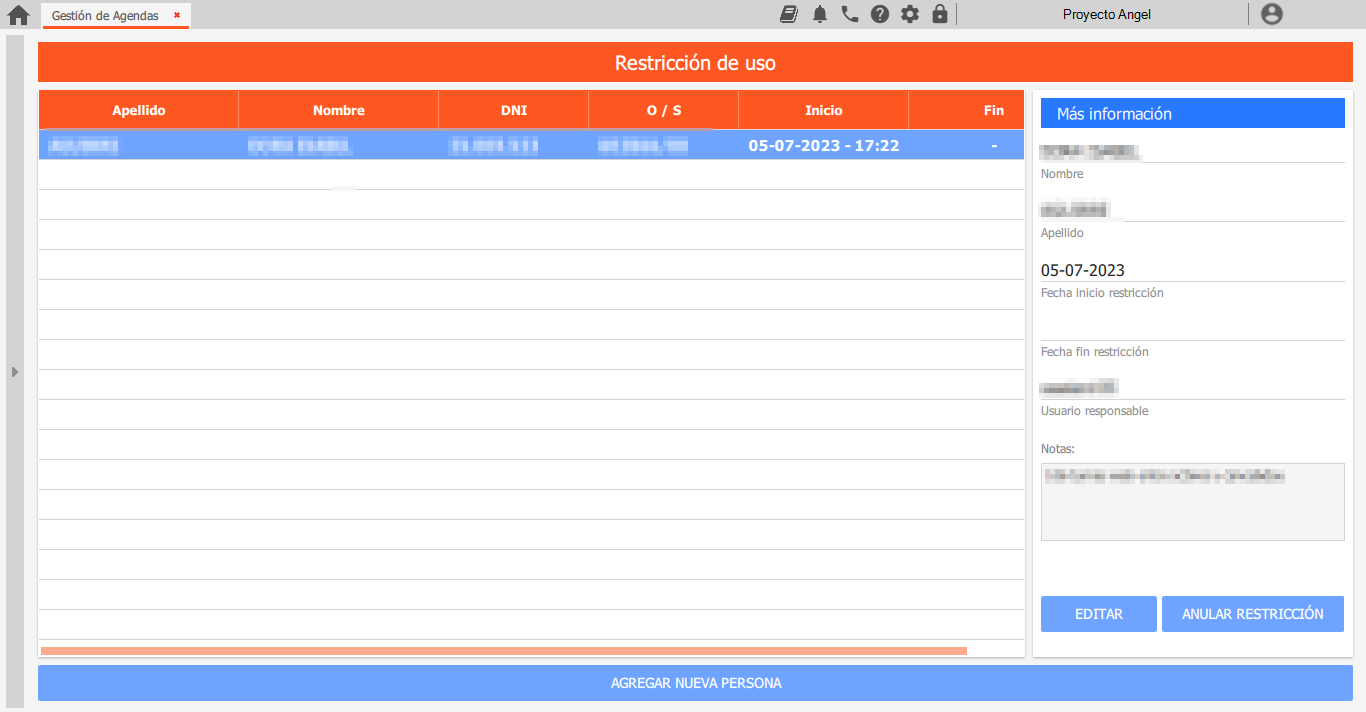Screen dimensions: 1366x712
Task: Sort by the Apellido column header
Action: (x=138, y=110)
